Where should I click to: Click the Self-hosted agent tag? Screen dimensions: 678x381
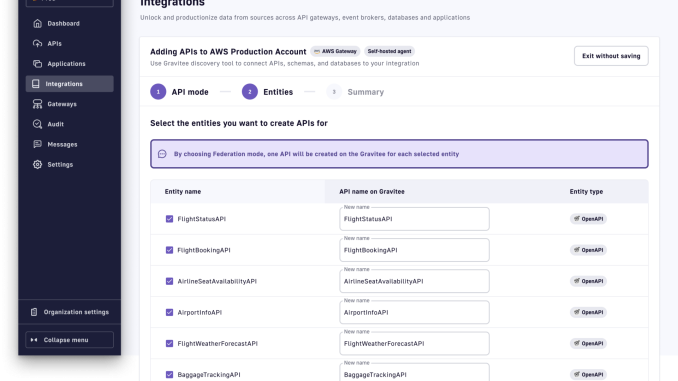click(x=389, y=51)
